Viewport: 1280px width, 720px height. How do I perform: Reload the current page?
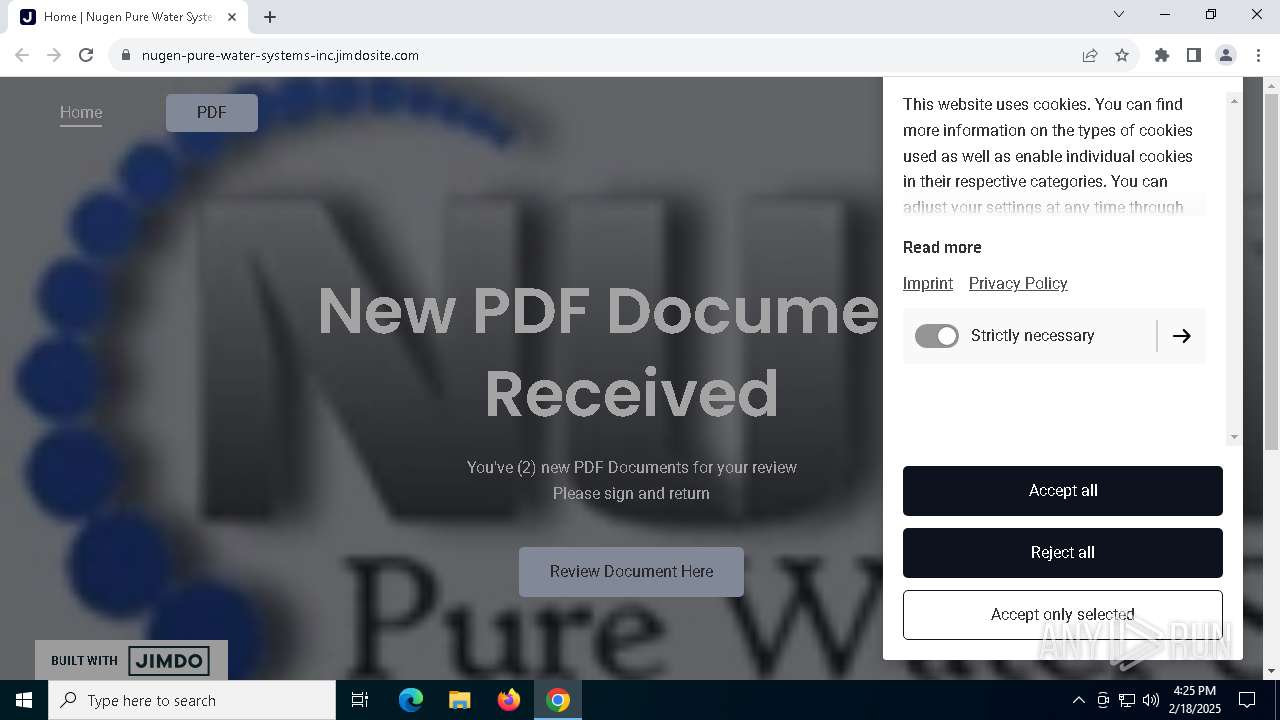point(86,55)
